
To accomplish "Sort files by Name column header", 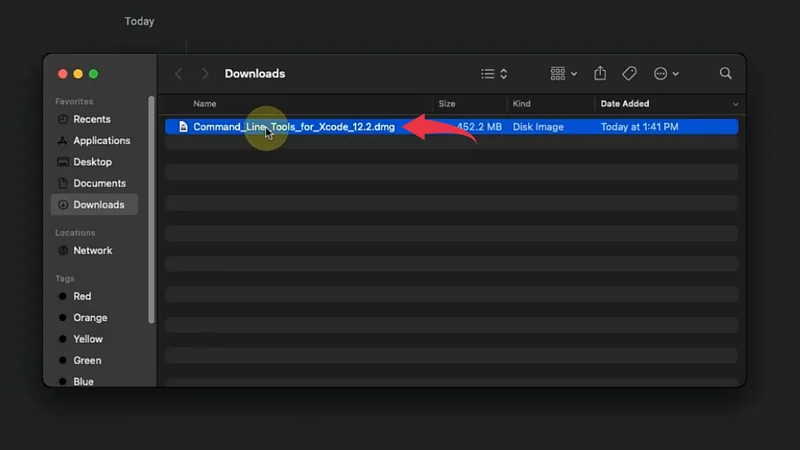I will tap(205, 104).
